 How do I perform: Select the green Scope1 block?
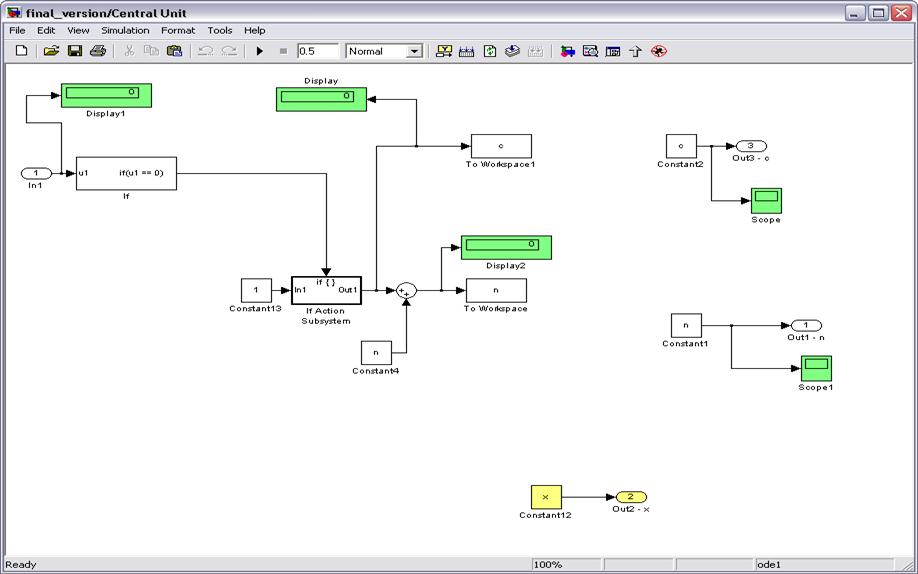[816, 368]
